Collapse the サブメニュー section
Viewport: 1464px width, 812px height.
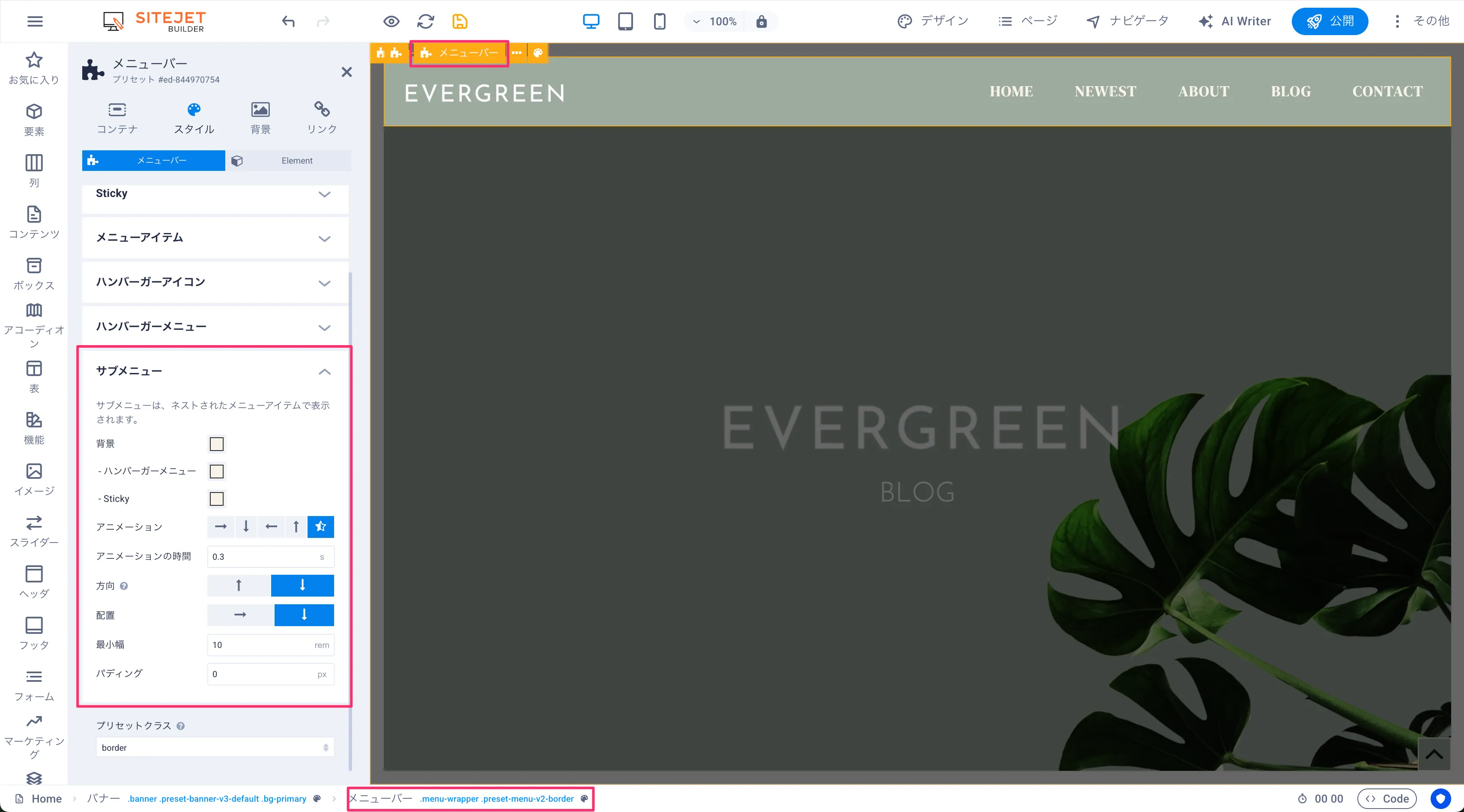point(215,371)
